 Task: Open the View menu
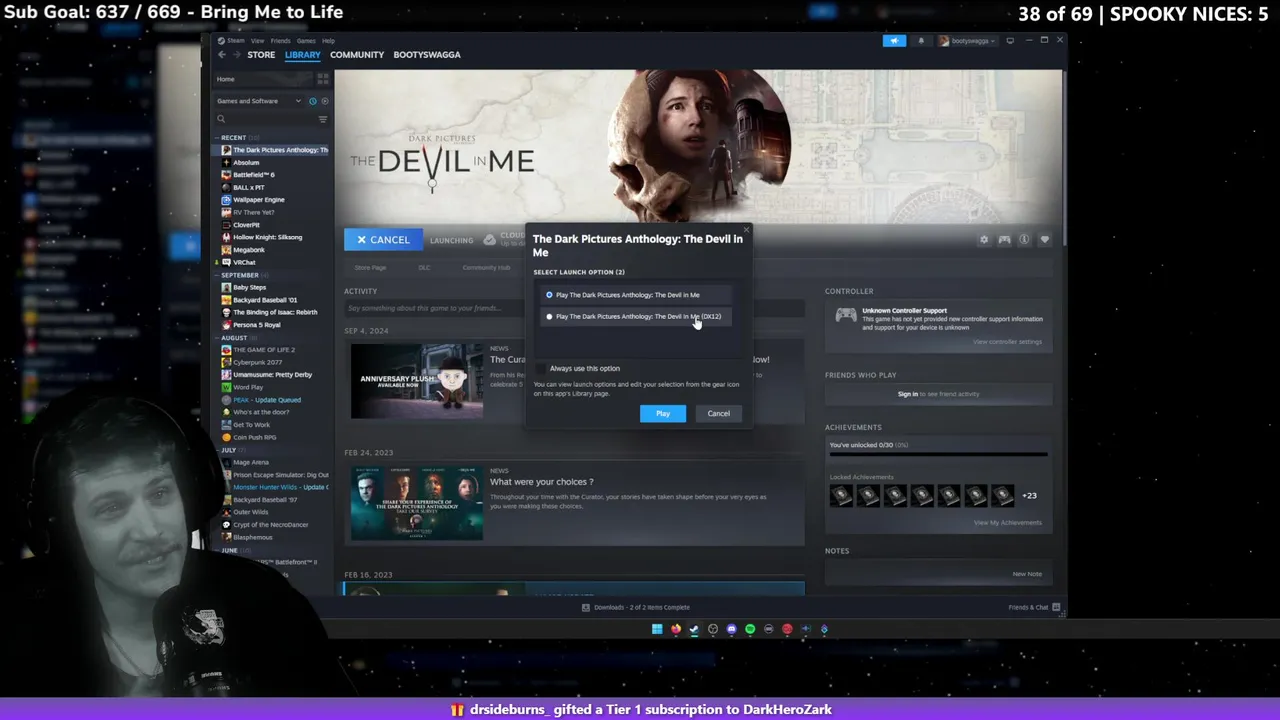pos(258,41)
